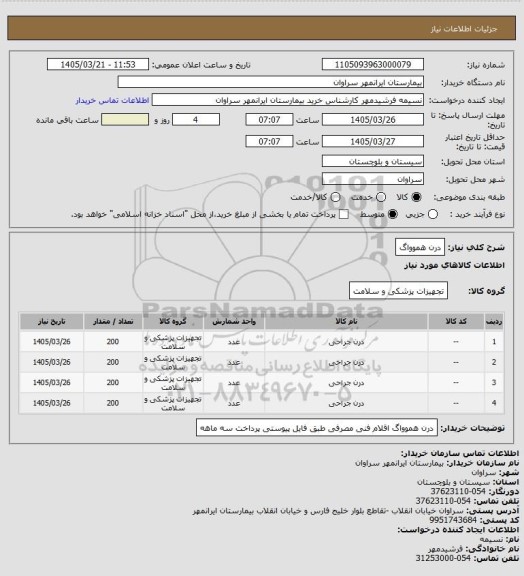Click the گروه کالا column header

pyautogui.click(x=173, y=321)
